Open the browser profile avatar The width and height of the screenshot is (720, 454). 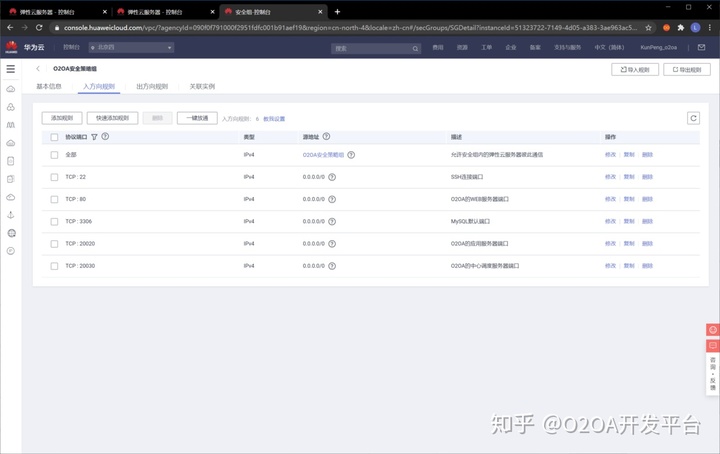pyautogui.click(x=695, y=28)
